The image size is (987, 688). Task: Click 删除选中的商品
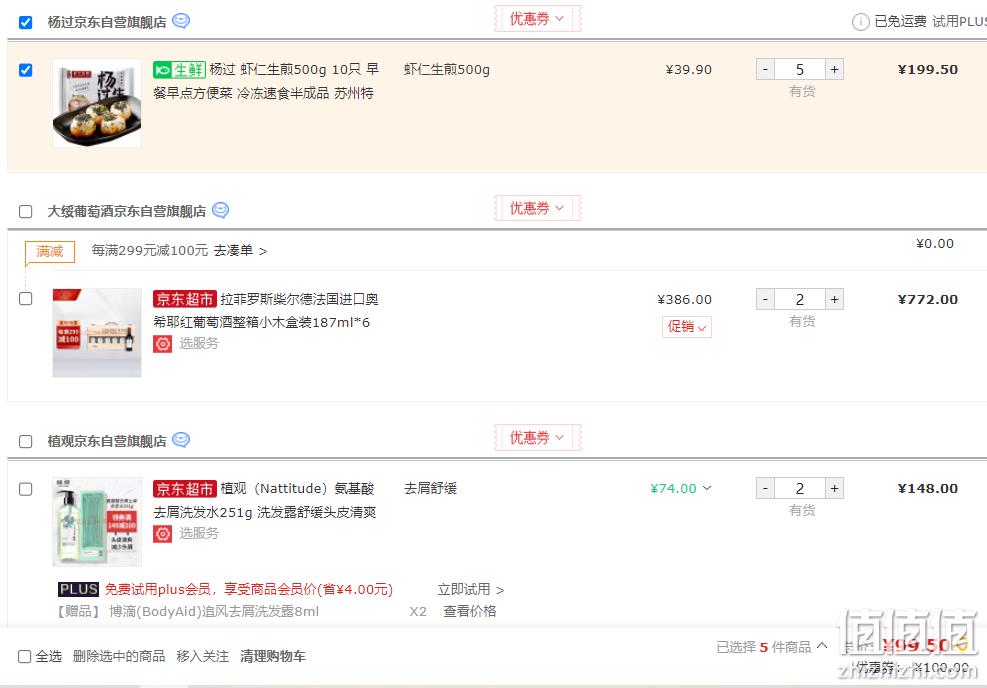119,657
